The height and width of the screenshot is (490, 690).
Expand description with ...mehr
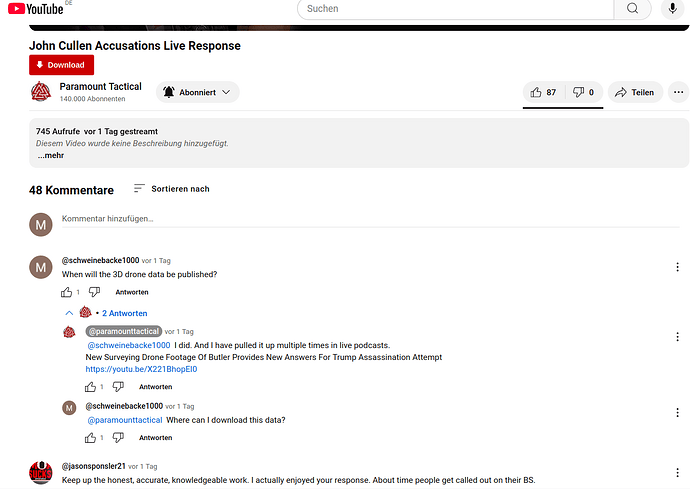[51, 155]
